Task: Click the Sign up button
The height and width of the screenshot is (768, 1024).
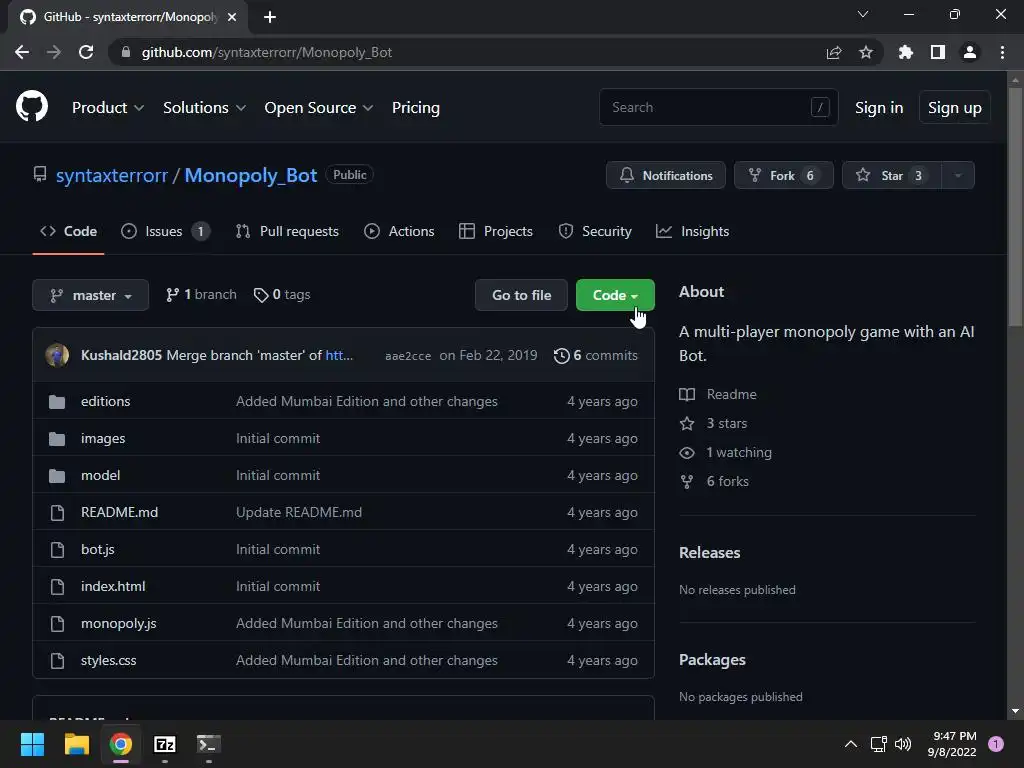Action: coord(955,108)
